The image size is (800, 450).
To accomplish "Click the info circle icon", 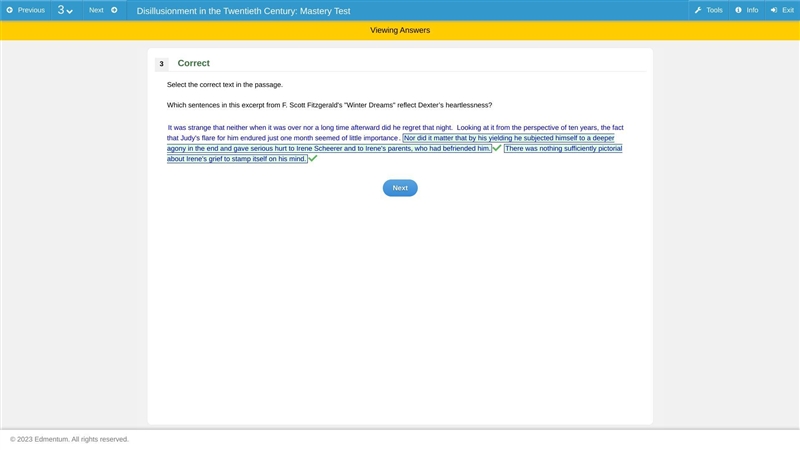I will pos(738,10).
